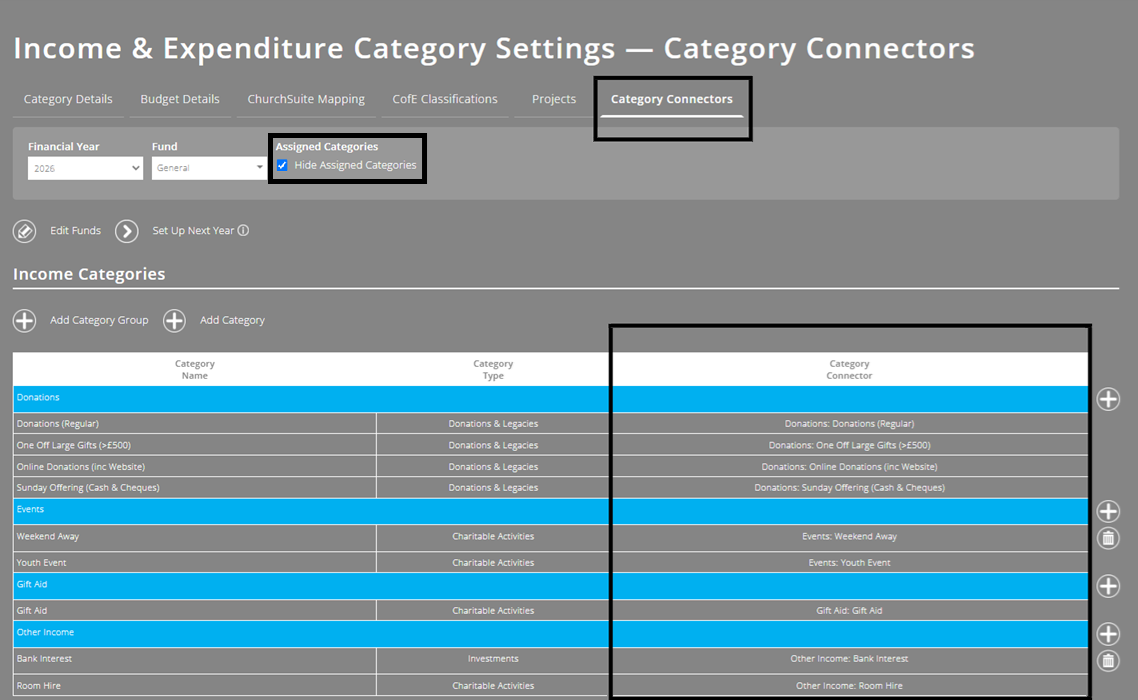
Task: Click connector Donations: Online Donations (inc Website)
Action: point(849,467)
